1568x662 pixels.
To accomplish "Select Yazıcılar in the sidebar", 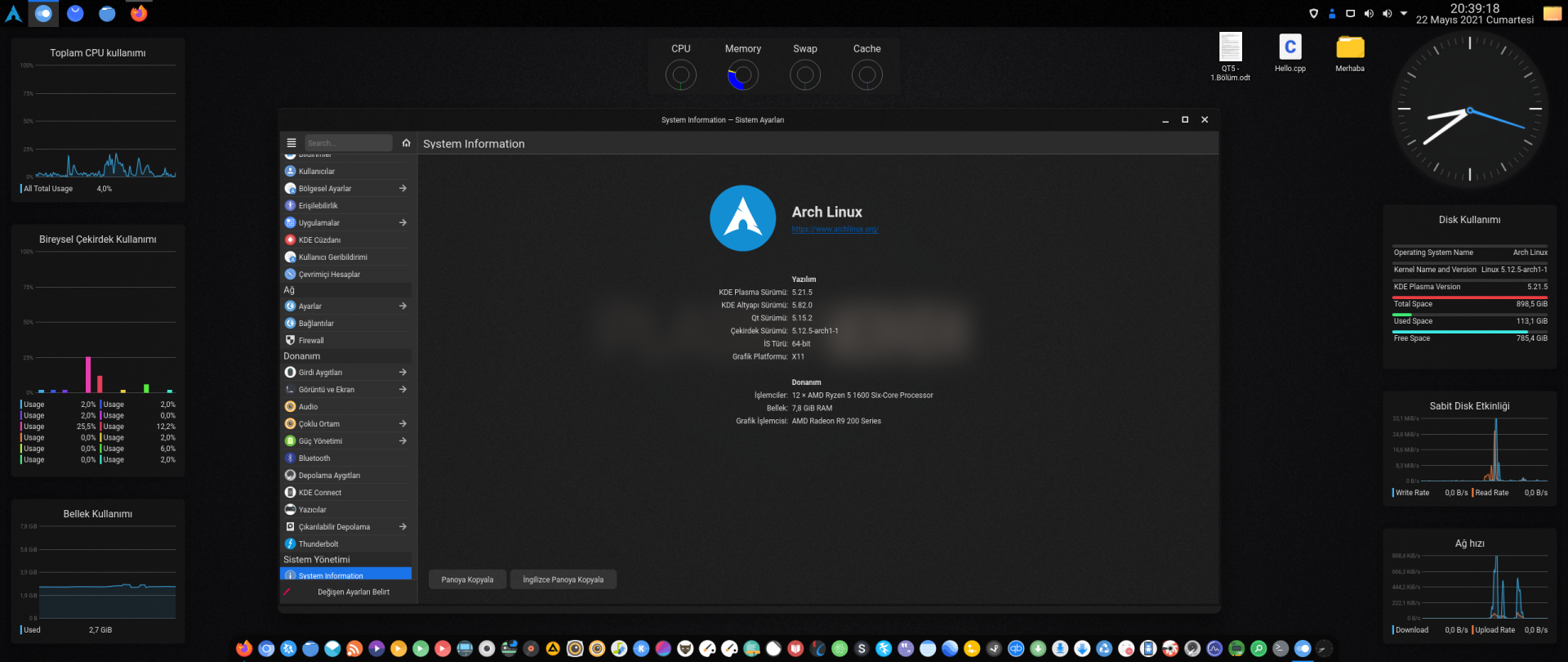I will [345, 510].
